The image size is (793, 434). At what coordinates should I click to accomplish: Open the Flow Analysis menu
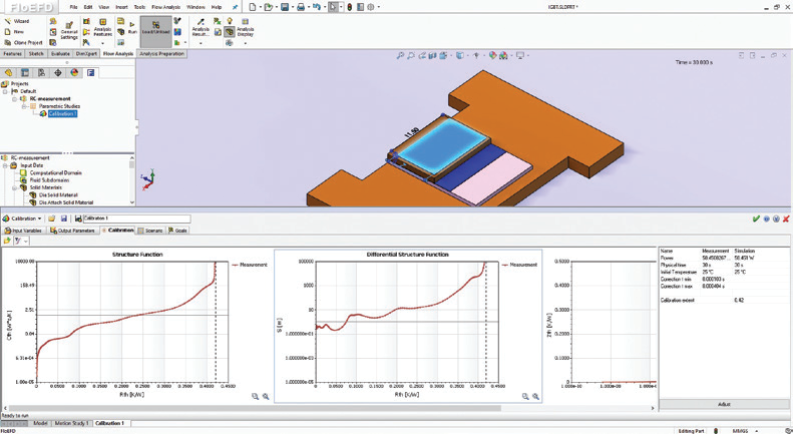point(164,6)
